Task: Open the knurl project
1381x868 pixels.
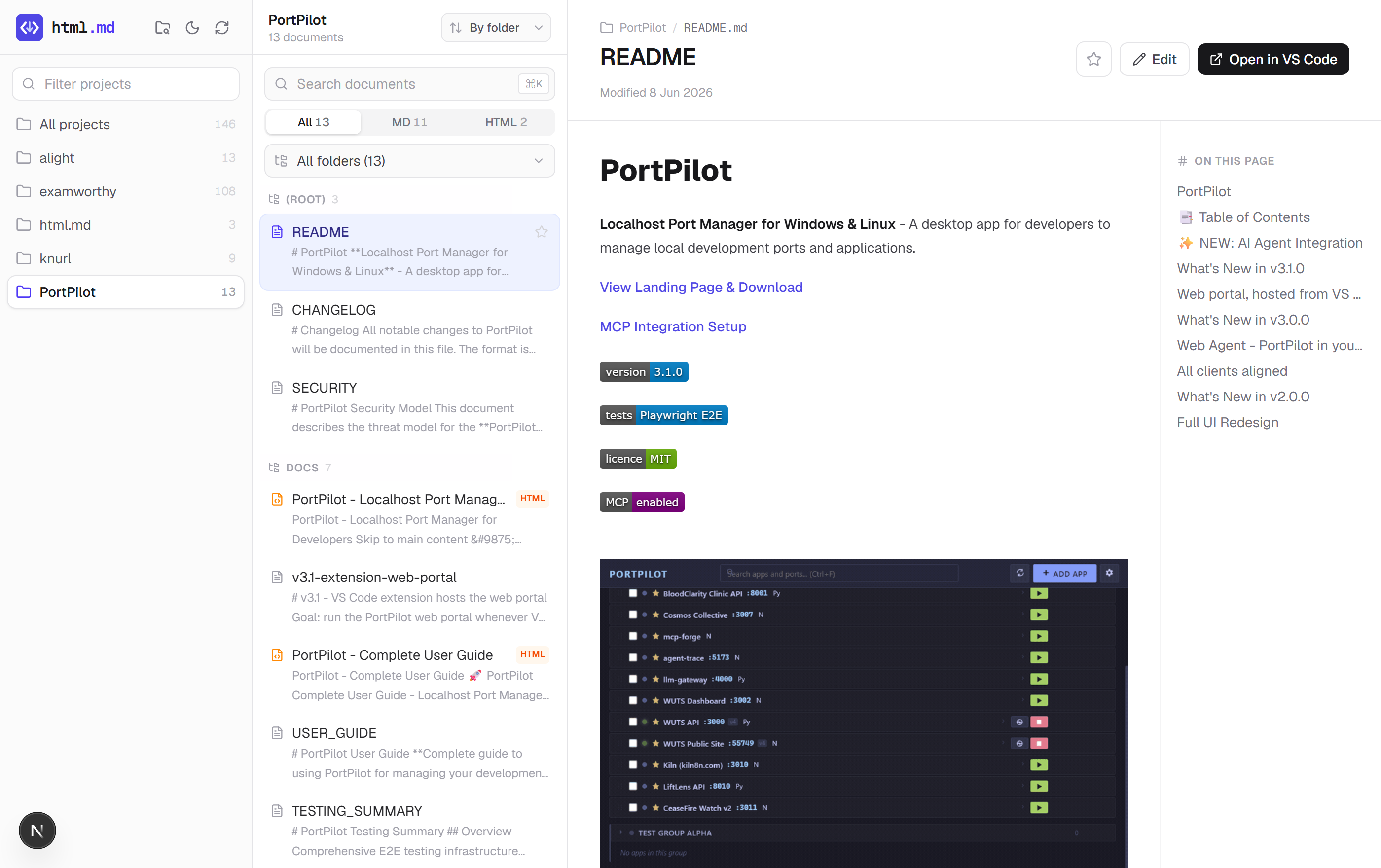Action: point(126,258)
